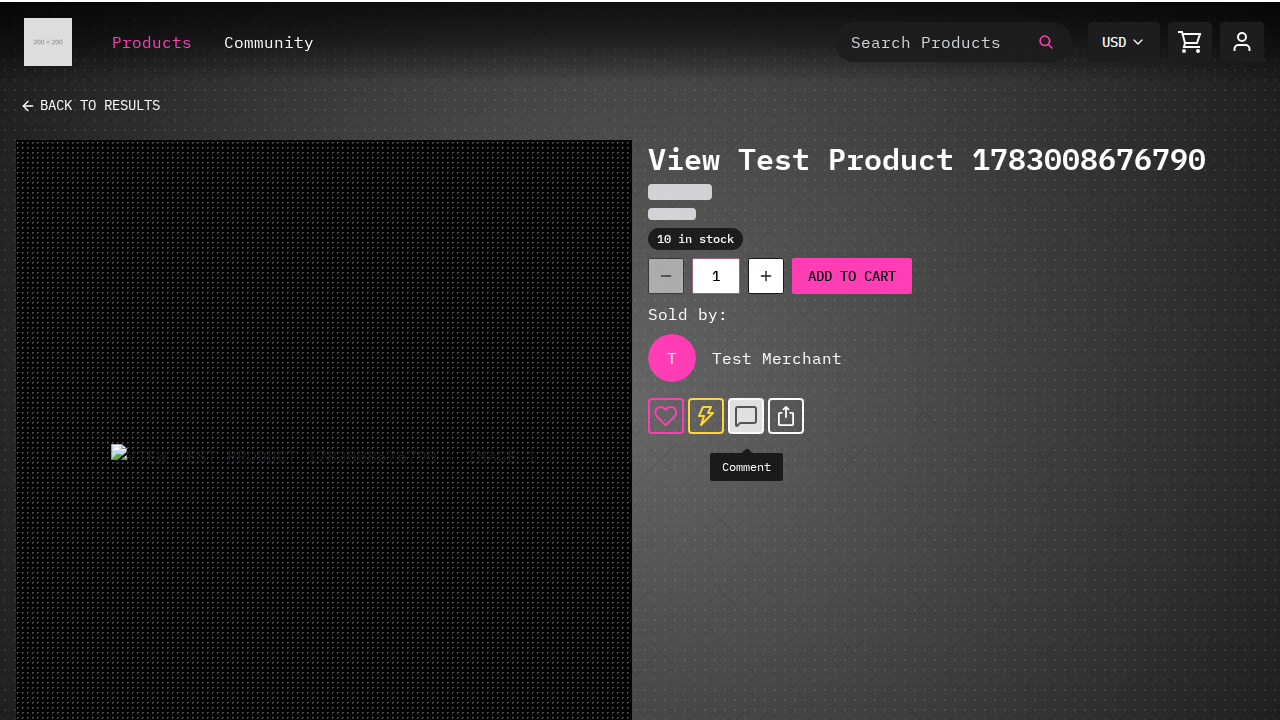Screen dimensions: 1280x720
Task: Click the Test Merchant avatar circle
Action: point(672,358)
